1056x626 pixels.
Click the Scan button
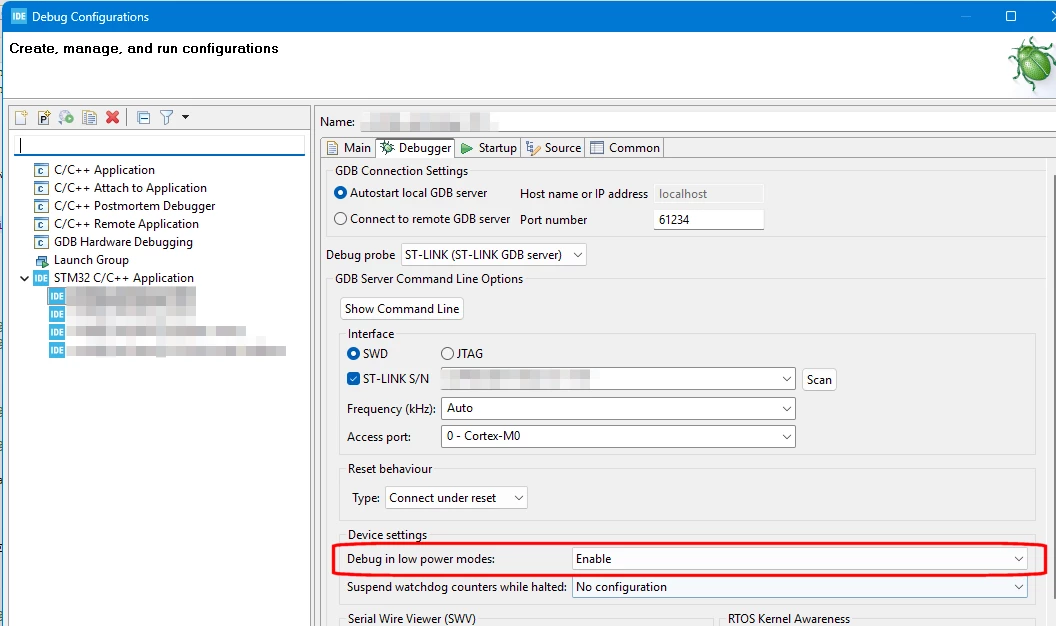point(819,380)
